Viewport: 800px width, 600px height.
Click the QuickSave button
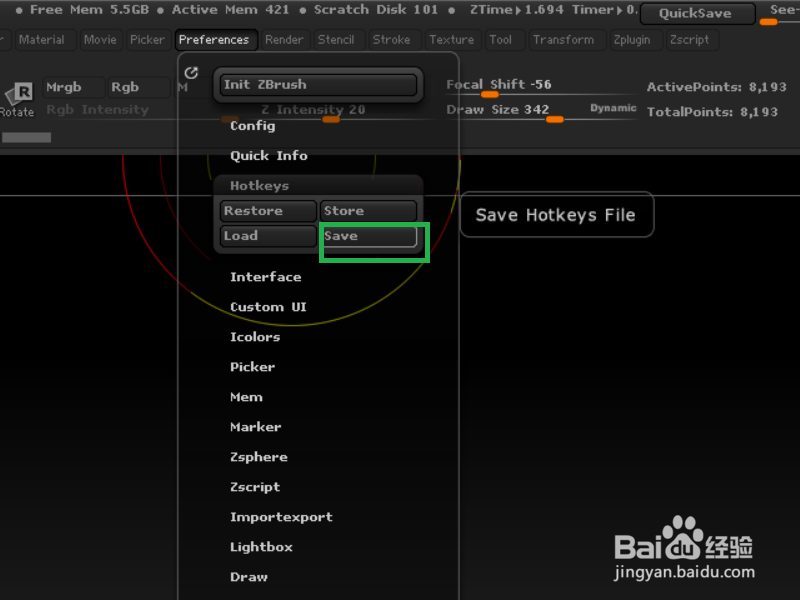(x=697, y=14)
